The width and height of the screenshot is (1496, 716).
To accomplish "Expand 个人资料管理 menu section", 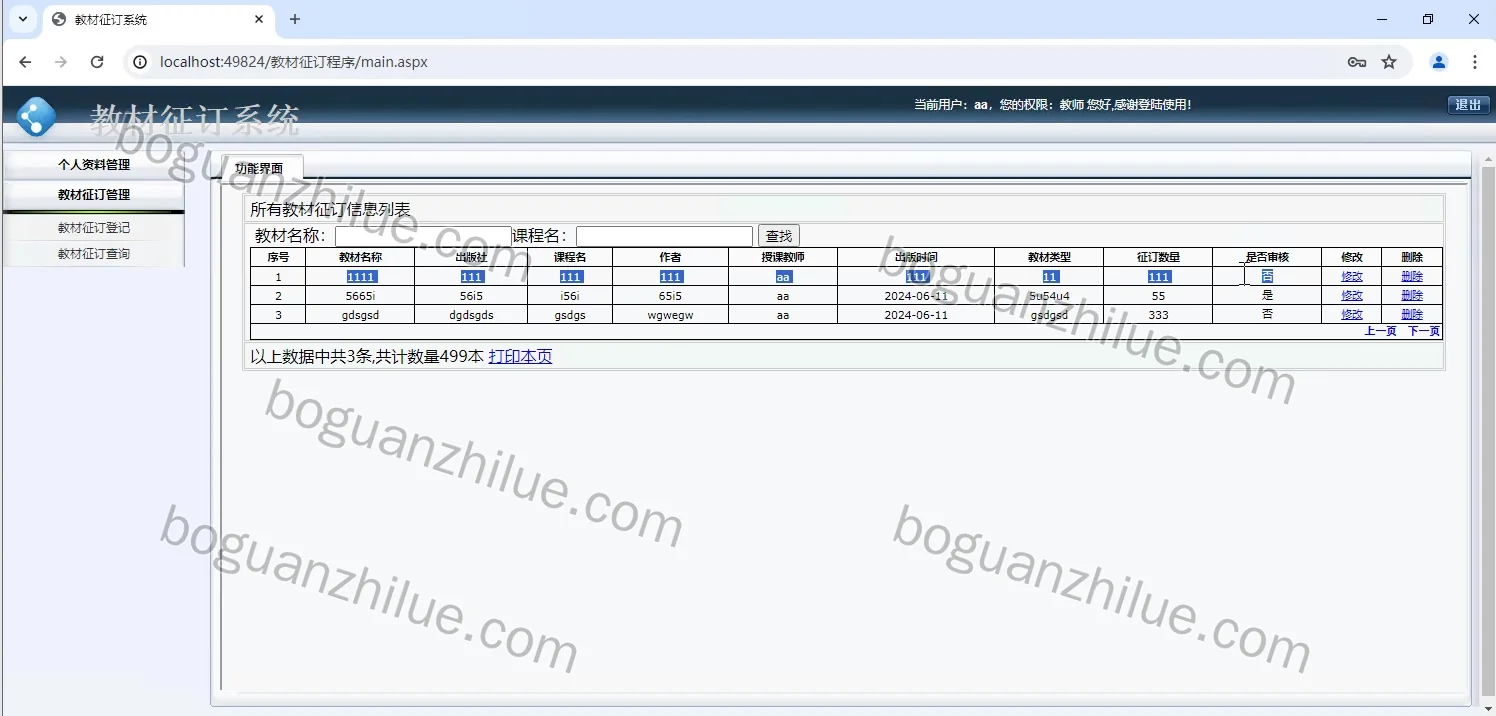I will (x=94, y=165).
